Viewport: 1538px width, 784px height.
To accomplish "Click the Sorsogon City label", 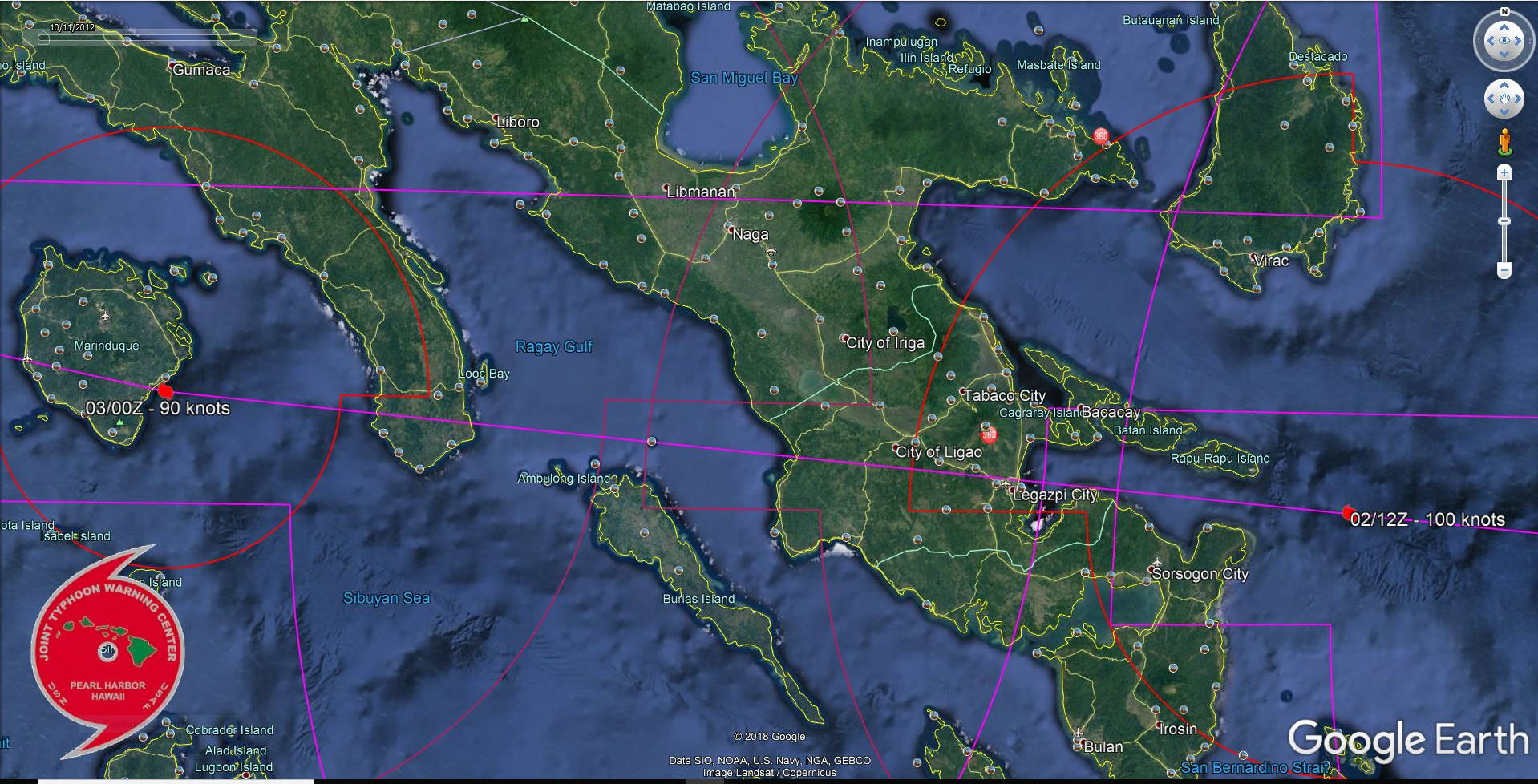I will point(1200,573).
